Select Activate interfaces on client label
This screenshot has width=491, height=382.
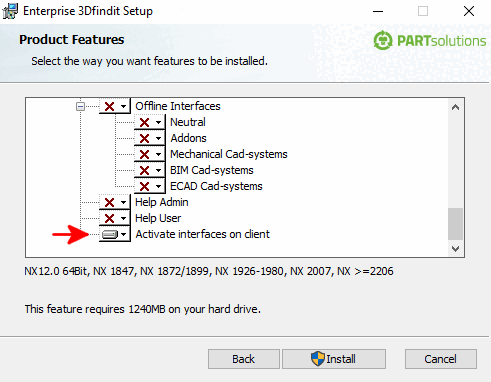pyautogui.click(x=202, y=234)
